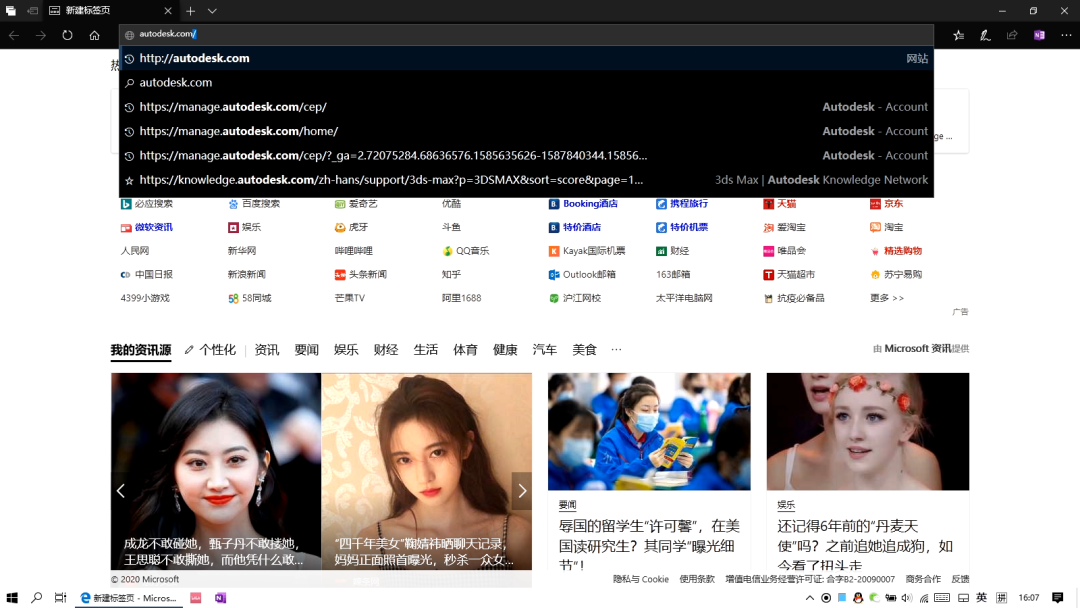Open the favorites hub star icon
The image size is (1080, 608).
coord(959,35)
